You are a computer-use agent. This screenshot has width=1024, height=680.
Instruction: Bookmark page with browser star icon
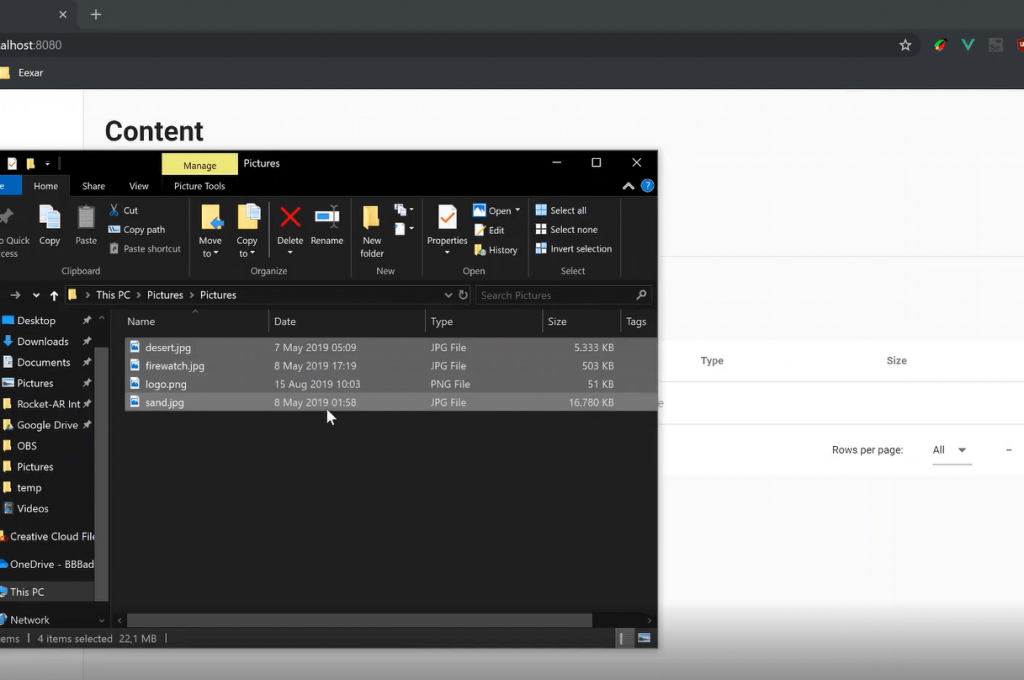click(x=905, y=45)
